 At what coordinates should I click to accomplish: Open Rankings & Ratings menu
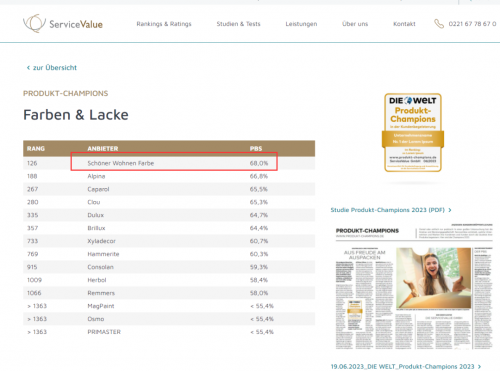tap(164, 24)
